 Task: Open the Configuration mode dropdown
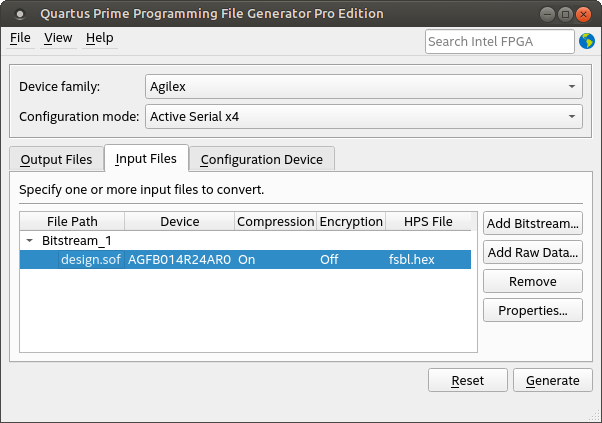tap(363, 117)
